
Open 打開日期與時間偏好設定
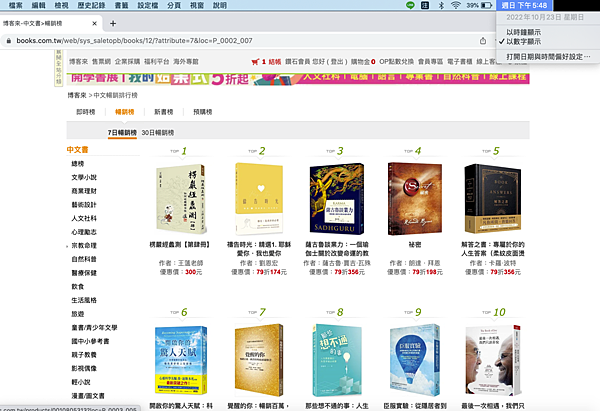click(x=548, y=57)
